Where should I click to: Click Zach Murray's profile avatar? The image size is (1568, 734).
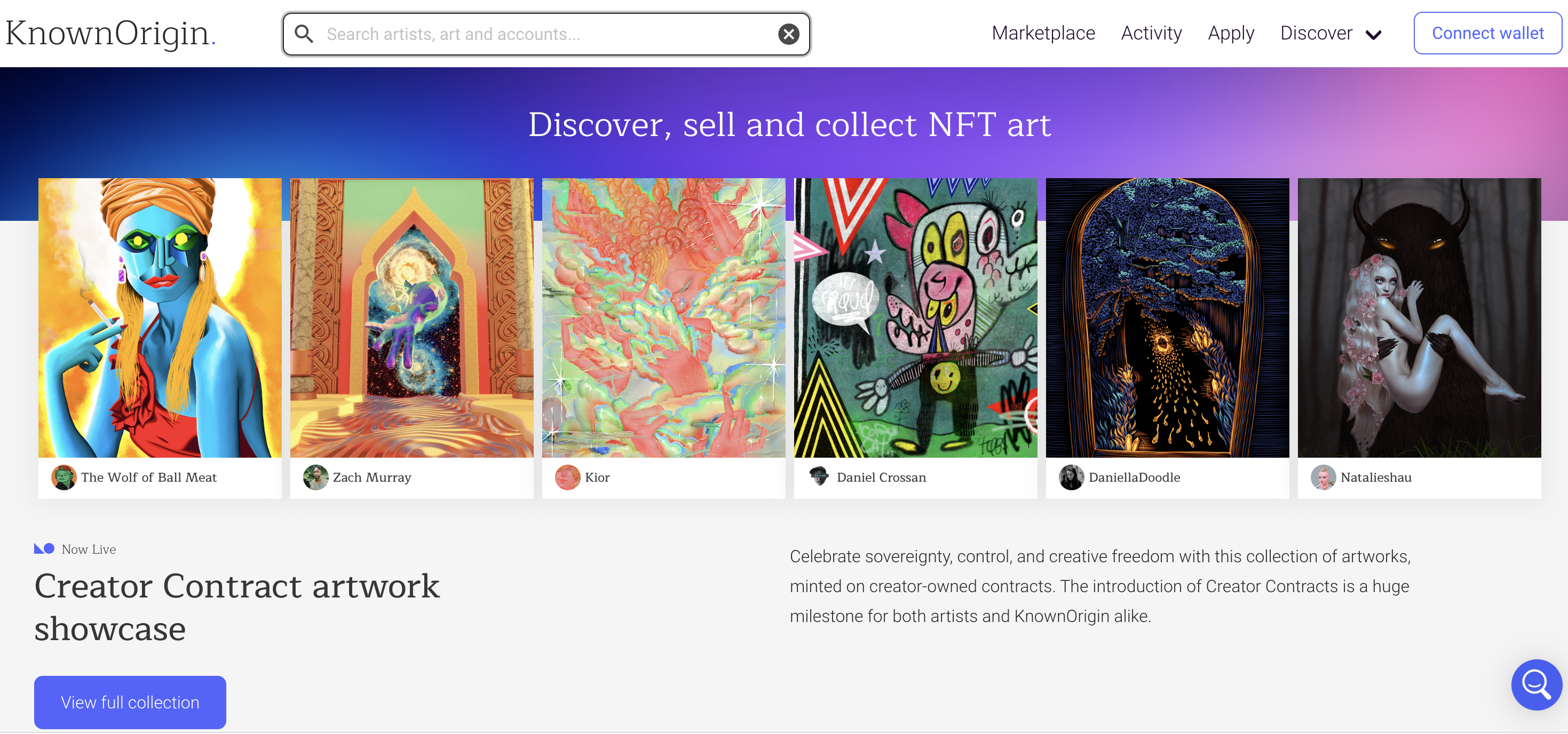(x=315, y=477)
